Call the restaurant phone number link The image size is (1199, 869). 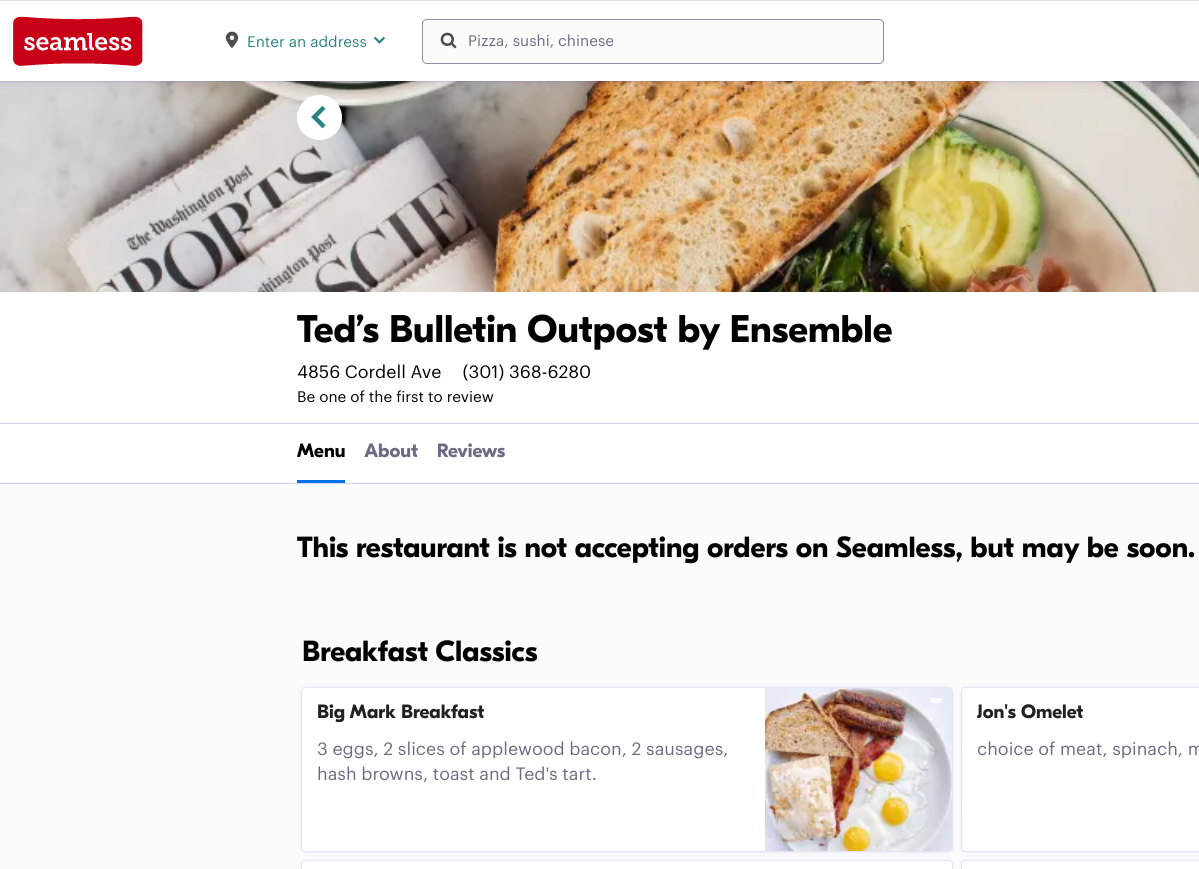pyautogui.click(x=526, y=371)
